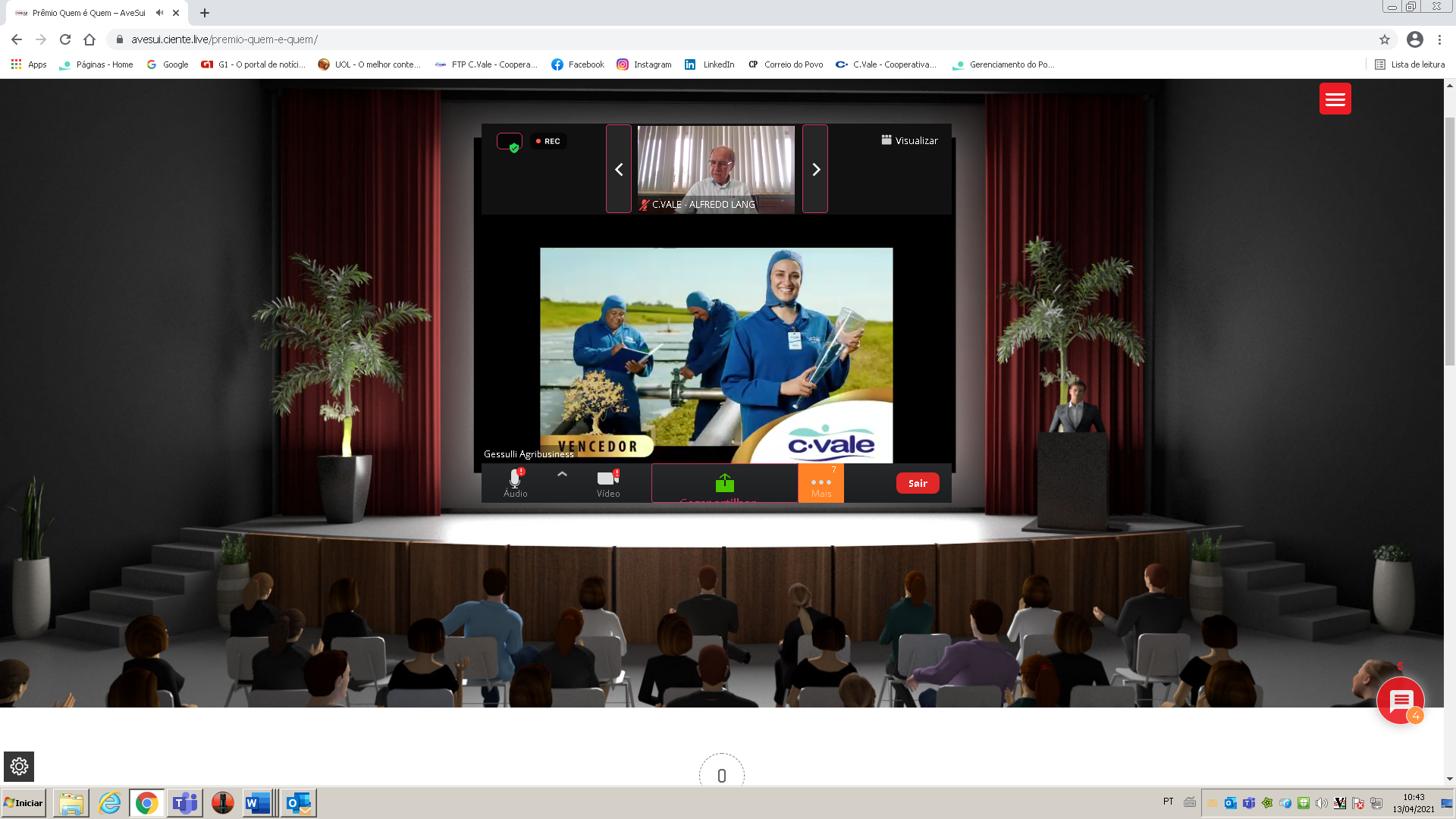1456x819 pixels.
Task: Show next participant with right arrow
Action: pyautogui.click(x=815, y=169)
